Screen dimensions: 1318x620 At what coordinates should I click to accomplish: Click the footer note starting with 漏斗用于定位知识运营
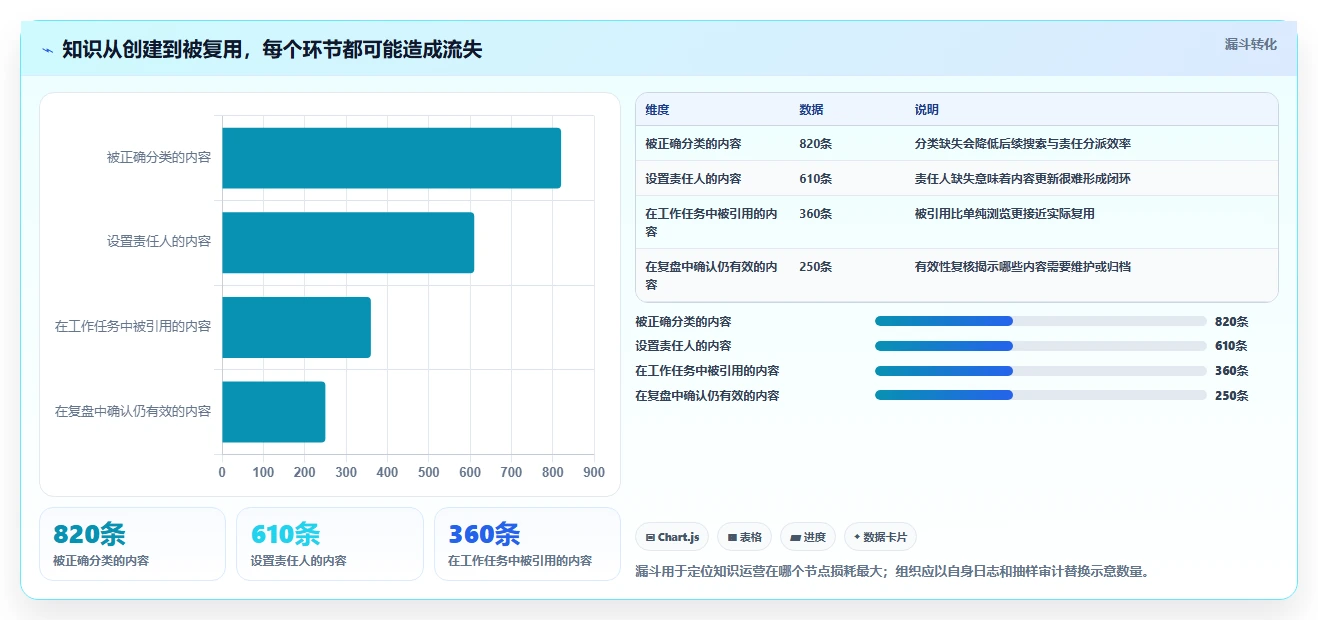[x=892, y=572]
